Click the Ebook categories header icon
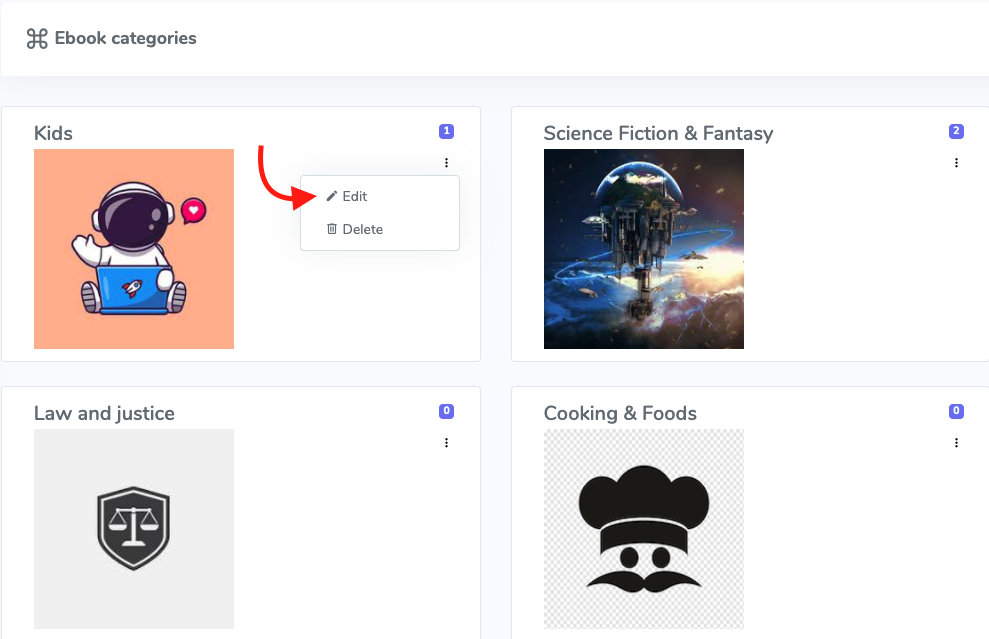 (x=36, y=38)
